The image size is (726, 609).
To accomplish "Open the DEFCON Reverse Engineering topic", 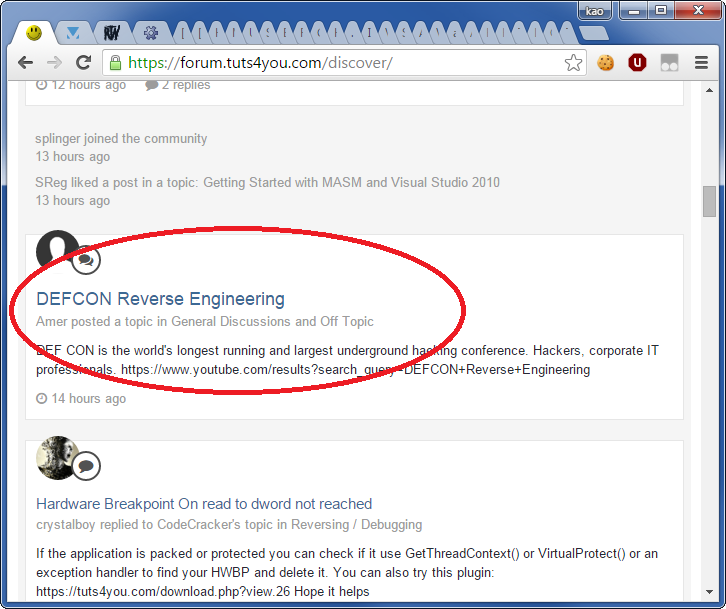I will point(160,299).
